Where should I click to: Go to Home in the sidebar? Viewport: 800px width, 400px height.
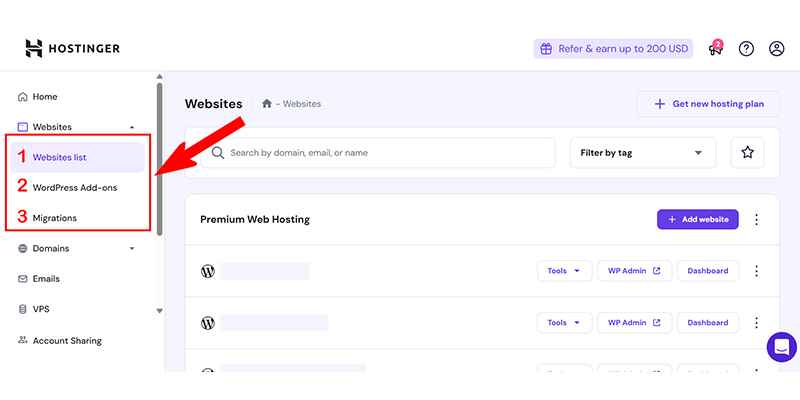click(45, 97)
